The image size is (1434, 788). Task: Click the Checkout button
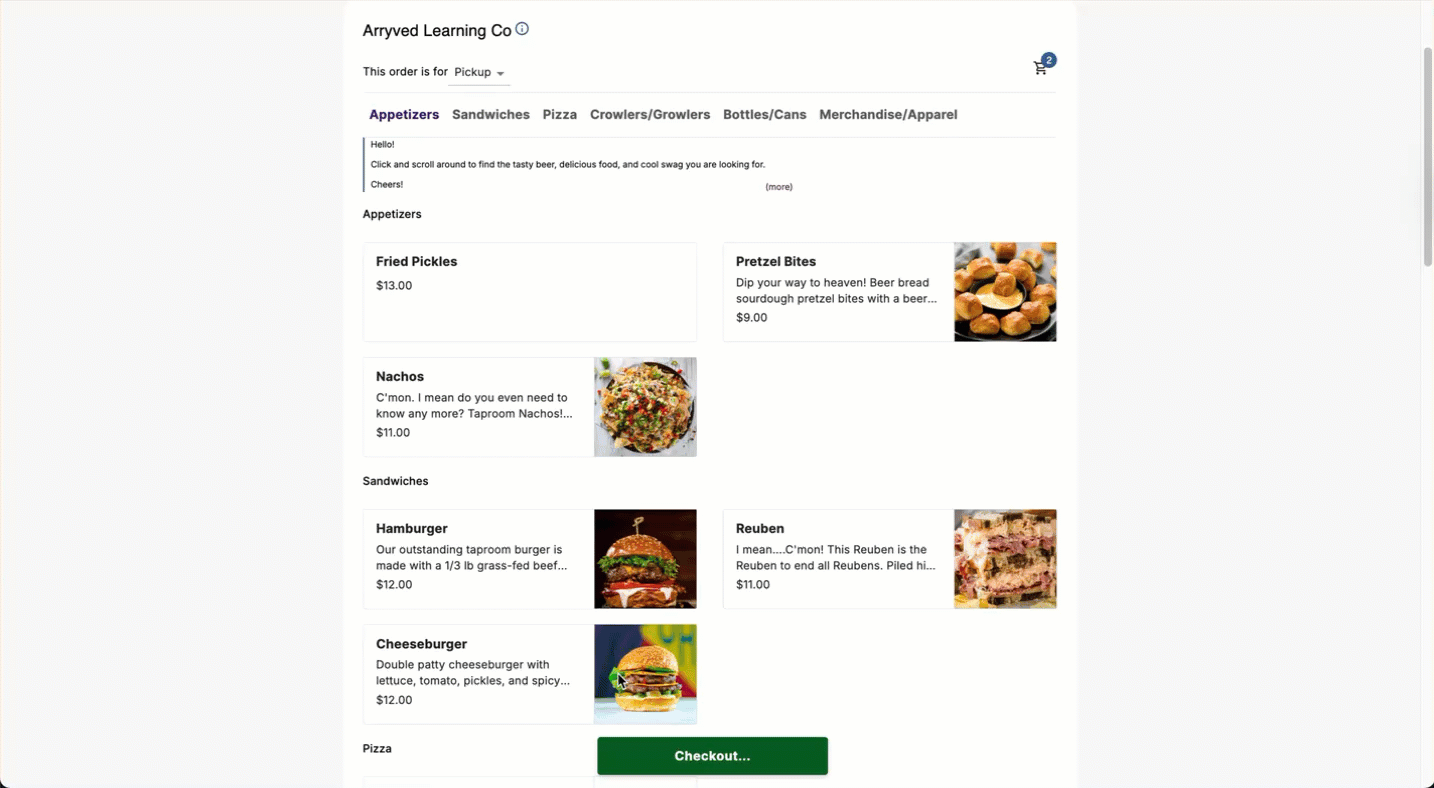click(x=712, y=756)
